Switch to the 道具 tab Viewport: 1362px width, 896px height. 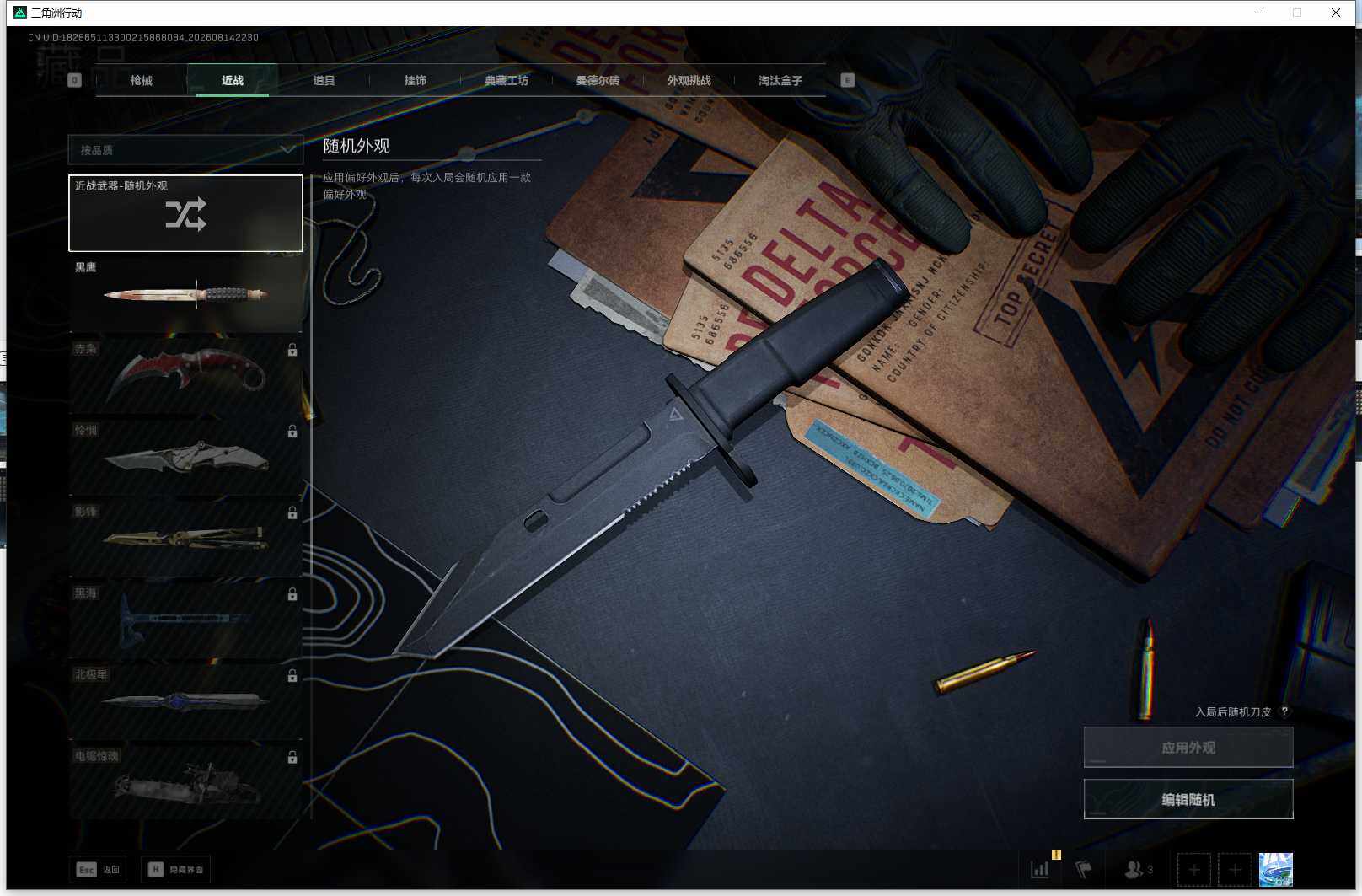[324, 80]
